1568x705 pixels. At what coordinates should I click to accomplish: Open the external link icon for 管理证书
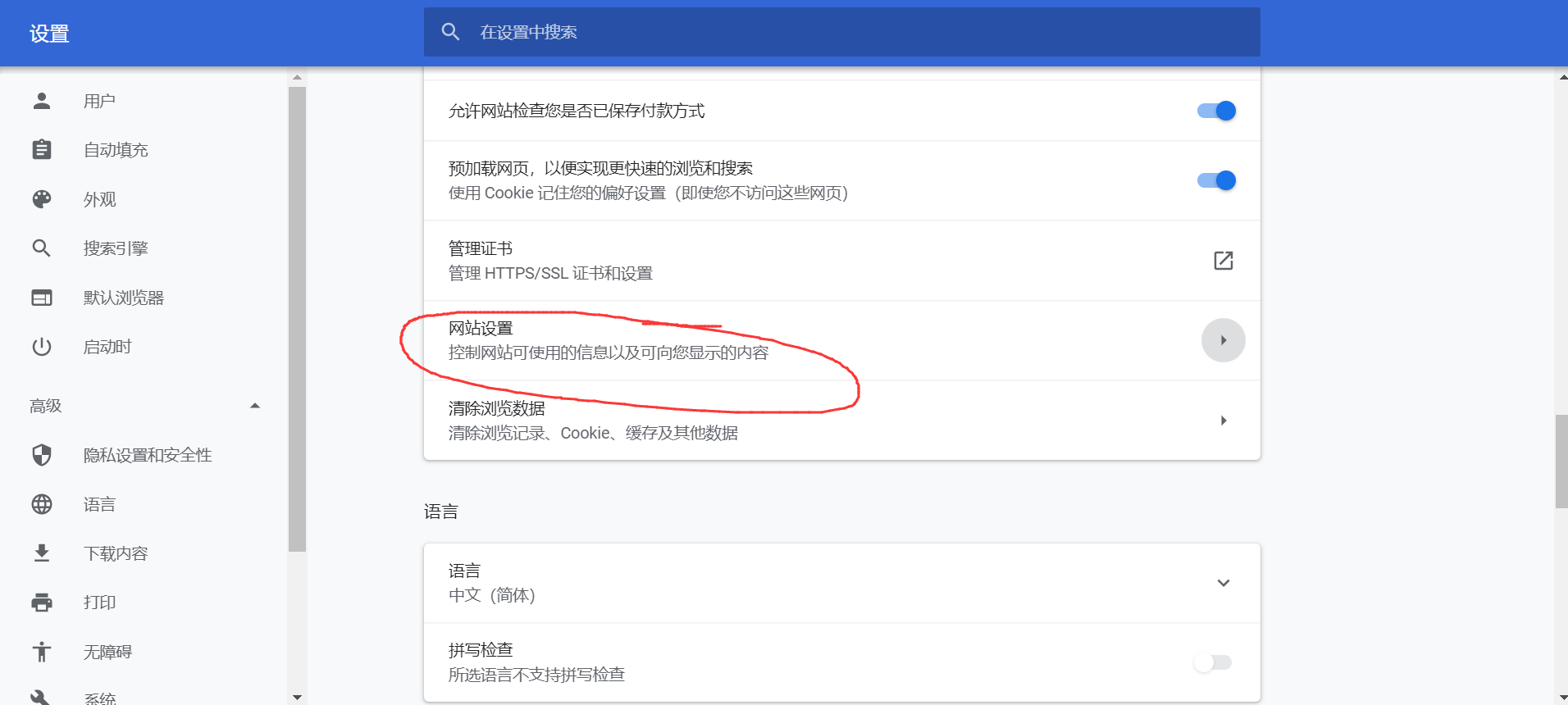(1224, 261)
